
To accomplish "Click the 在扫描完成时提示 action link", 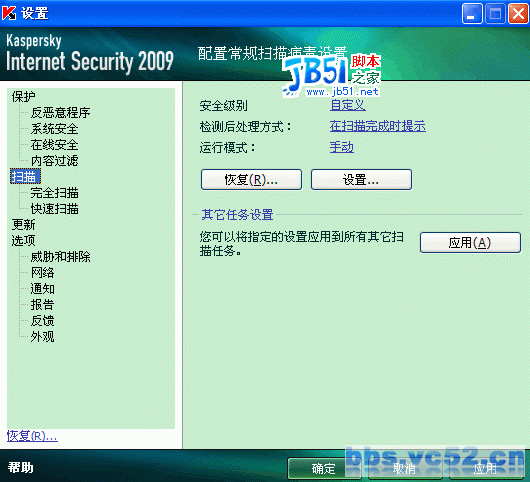I will 378,126.
